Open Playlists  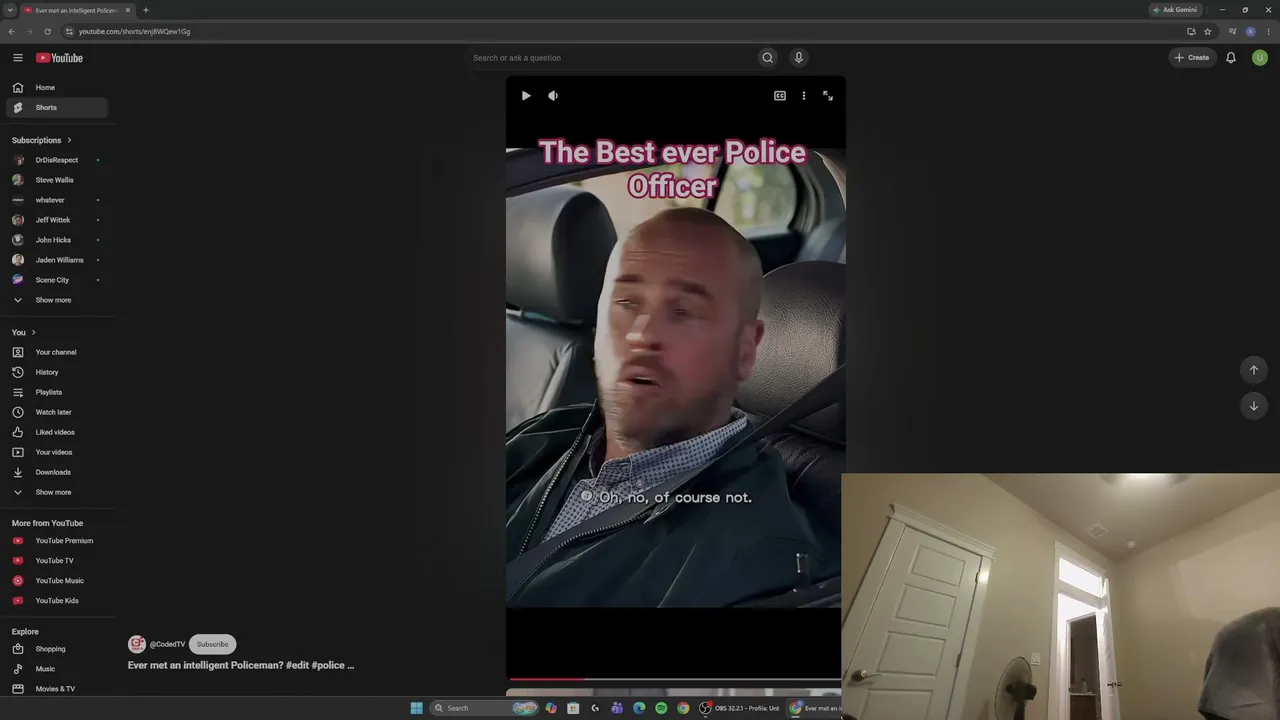57,392
